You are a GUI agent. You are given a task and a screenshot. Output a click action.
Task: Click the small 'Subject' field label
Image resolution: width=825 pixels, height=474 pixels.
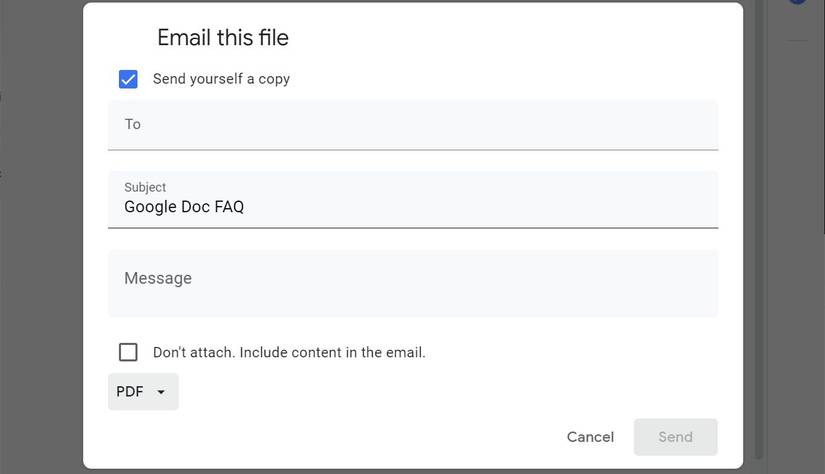tap(145, 187)
